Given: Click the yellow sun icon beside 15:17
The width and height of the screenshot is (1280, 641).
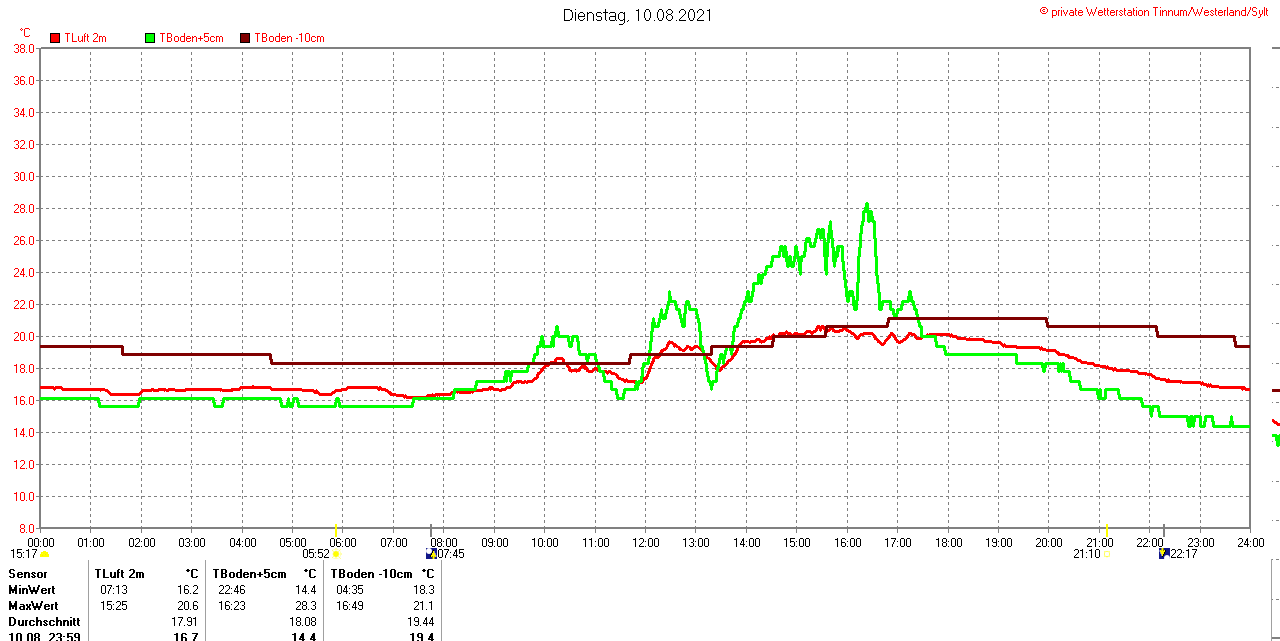Looking at the screenshot, I should (x=44, y=554).
